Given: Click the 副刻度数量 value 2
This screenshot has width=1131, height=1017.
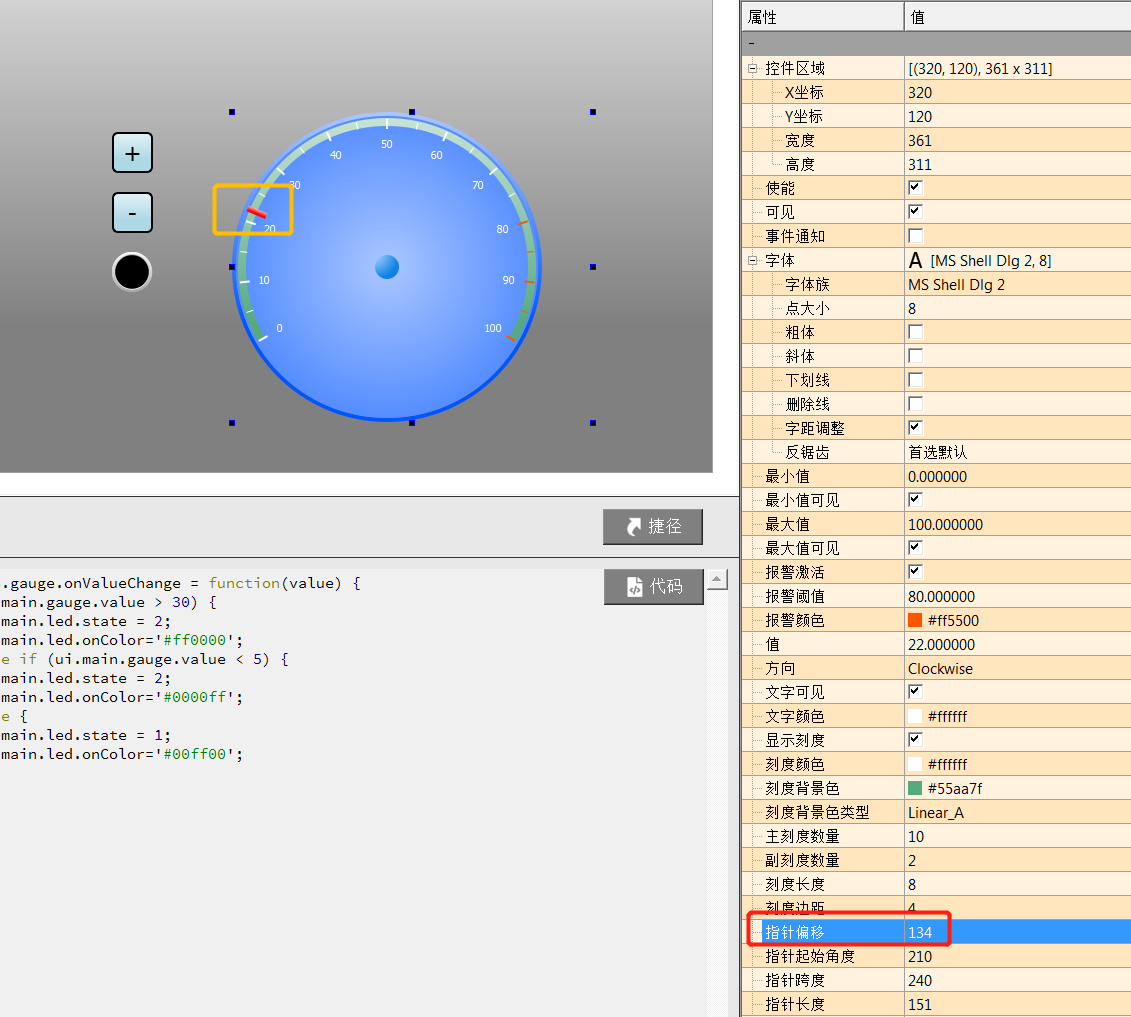Looking at the screenshot, I should click(1017, 860).
